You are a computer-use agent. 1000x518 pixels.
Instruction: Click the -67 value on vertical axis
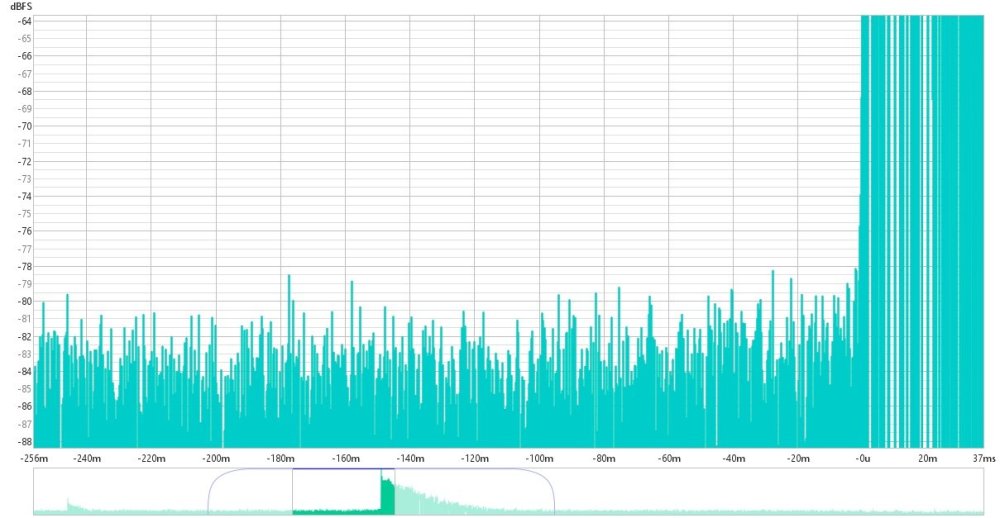click(24, 73)
